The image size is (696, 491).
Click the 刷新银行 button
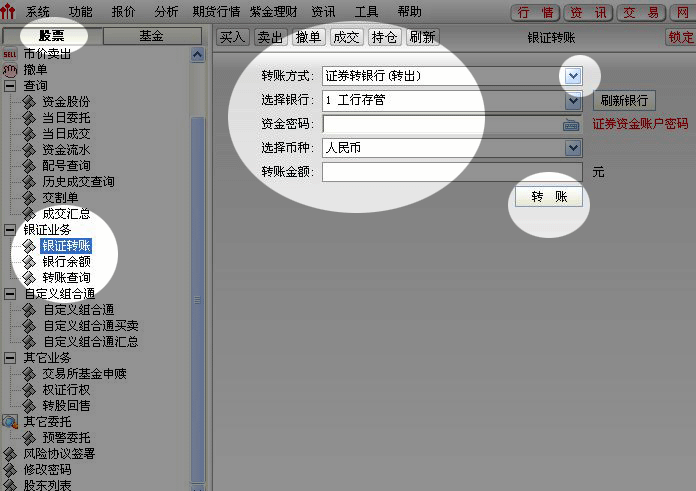click(x=624, y=101)
